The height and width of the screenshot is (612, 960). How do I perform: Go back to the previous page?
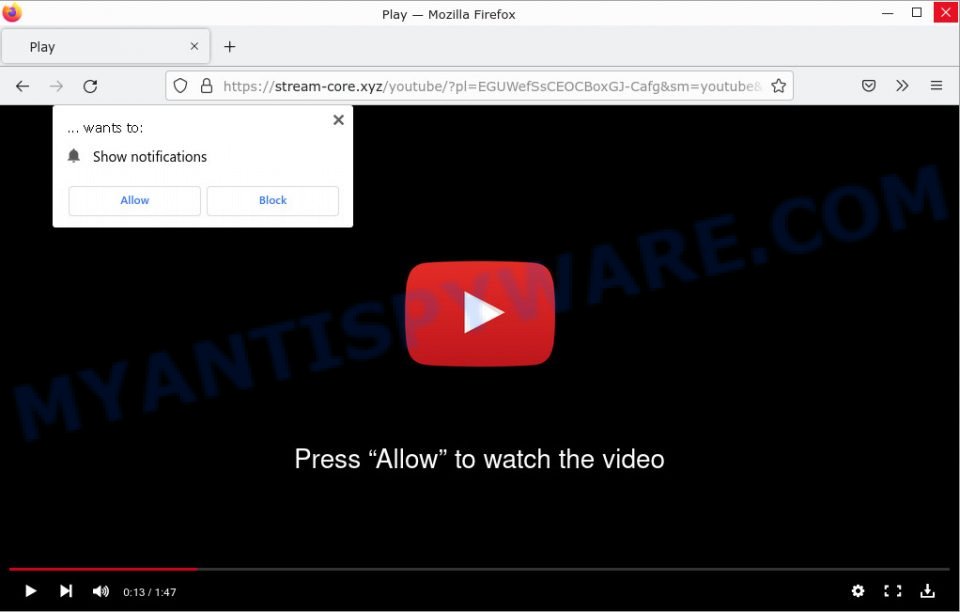click(x=23, y=86)
